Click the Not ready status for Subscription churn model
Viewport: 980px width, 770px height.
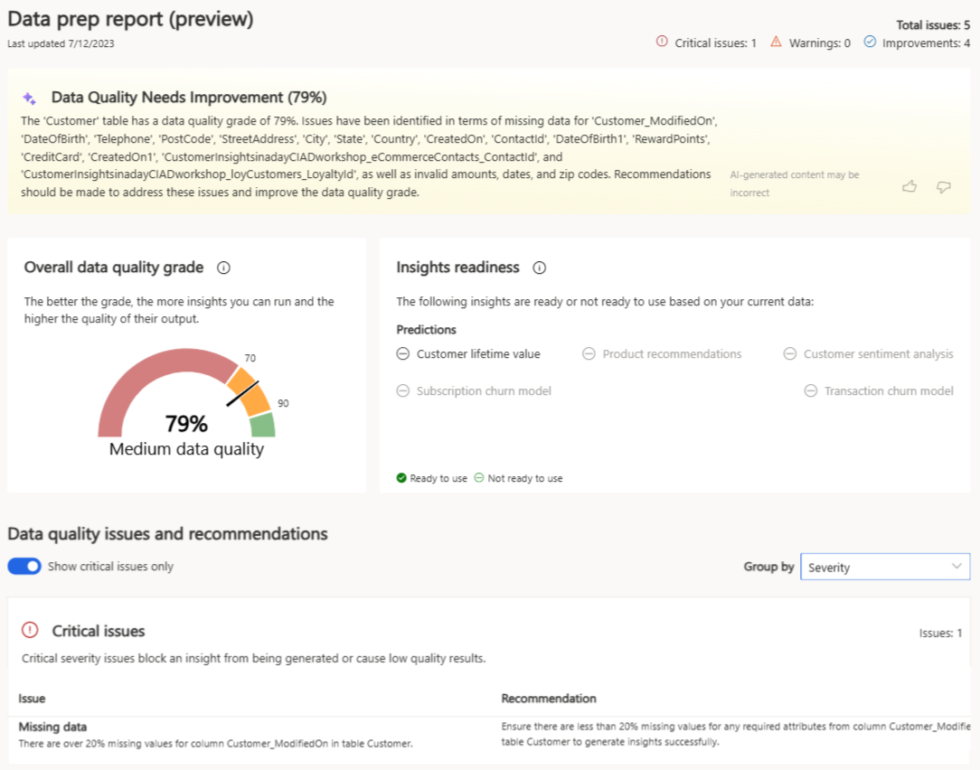point(401,391)
